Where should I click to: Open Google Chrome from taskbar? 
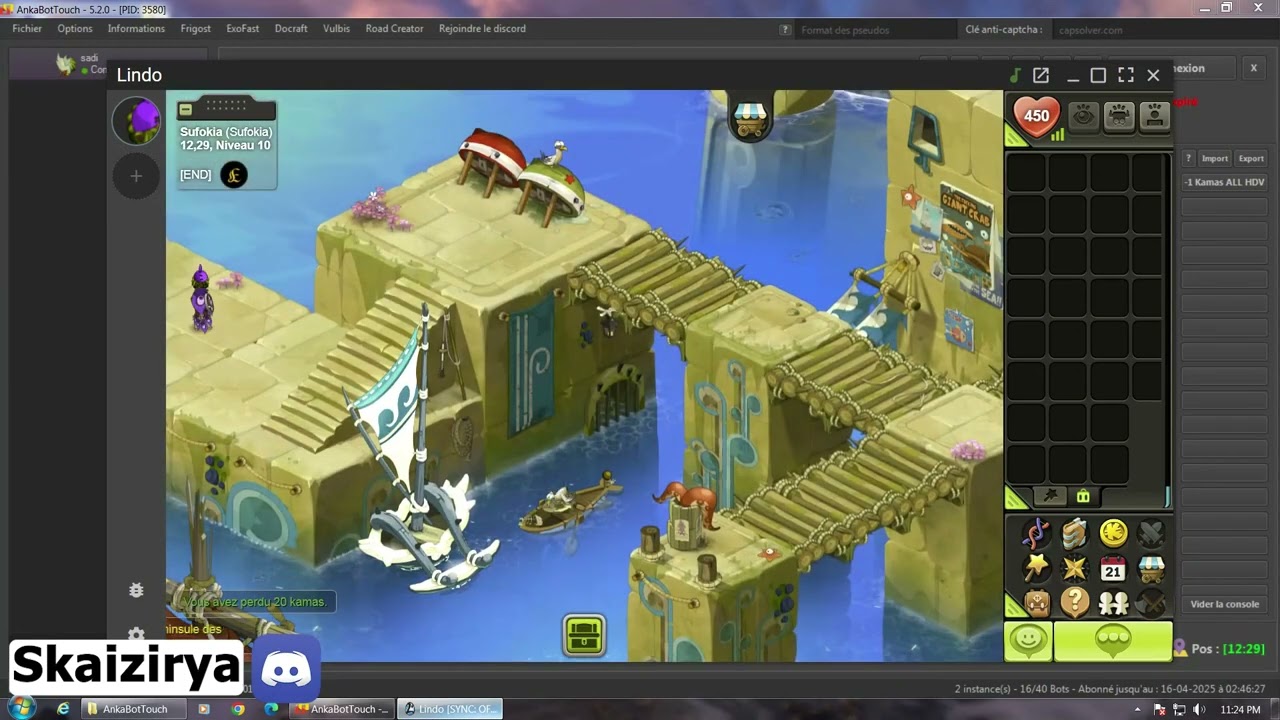coord(238,709)
